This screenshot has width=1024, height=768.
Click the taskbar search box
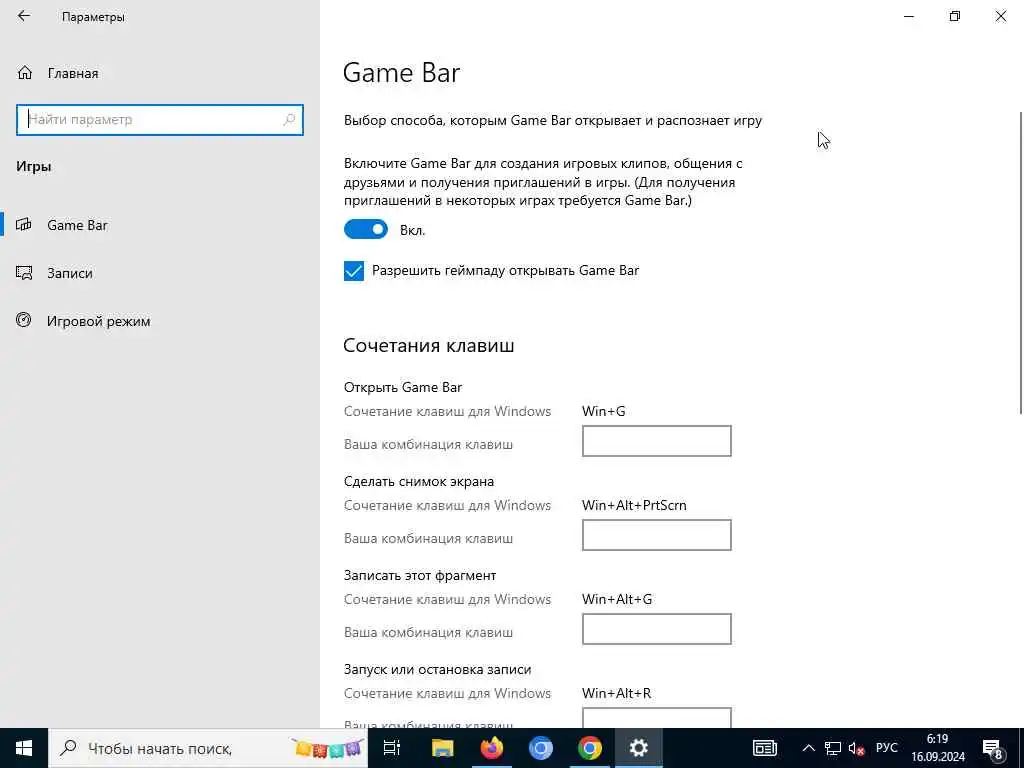[x=208, y=748]
